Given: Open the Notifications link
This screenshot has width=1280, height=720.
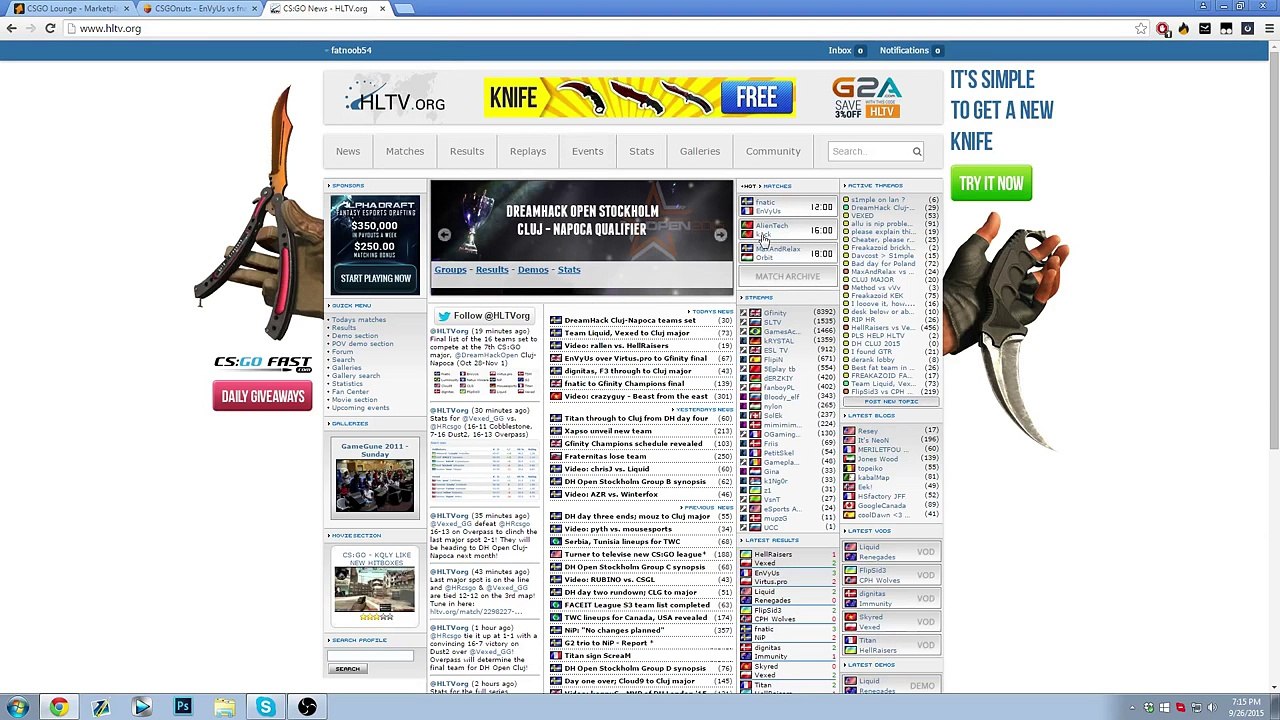Looking at the screenshot, I should 904,50.
